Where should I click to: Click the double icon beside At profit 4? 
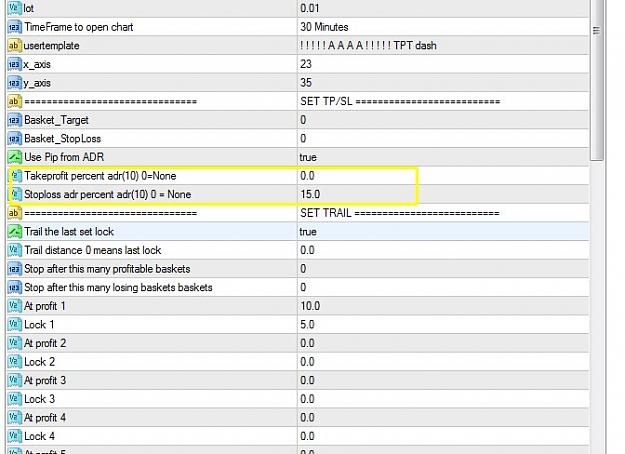(14, 418)
